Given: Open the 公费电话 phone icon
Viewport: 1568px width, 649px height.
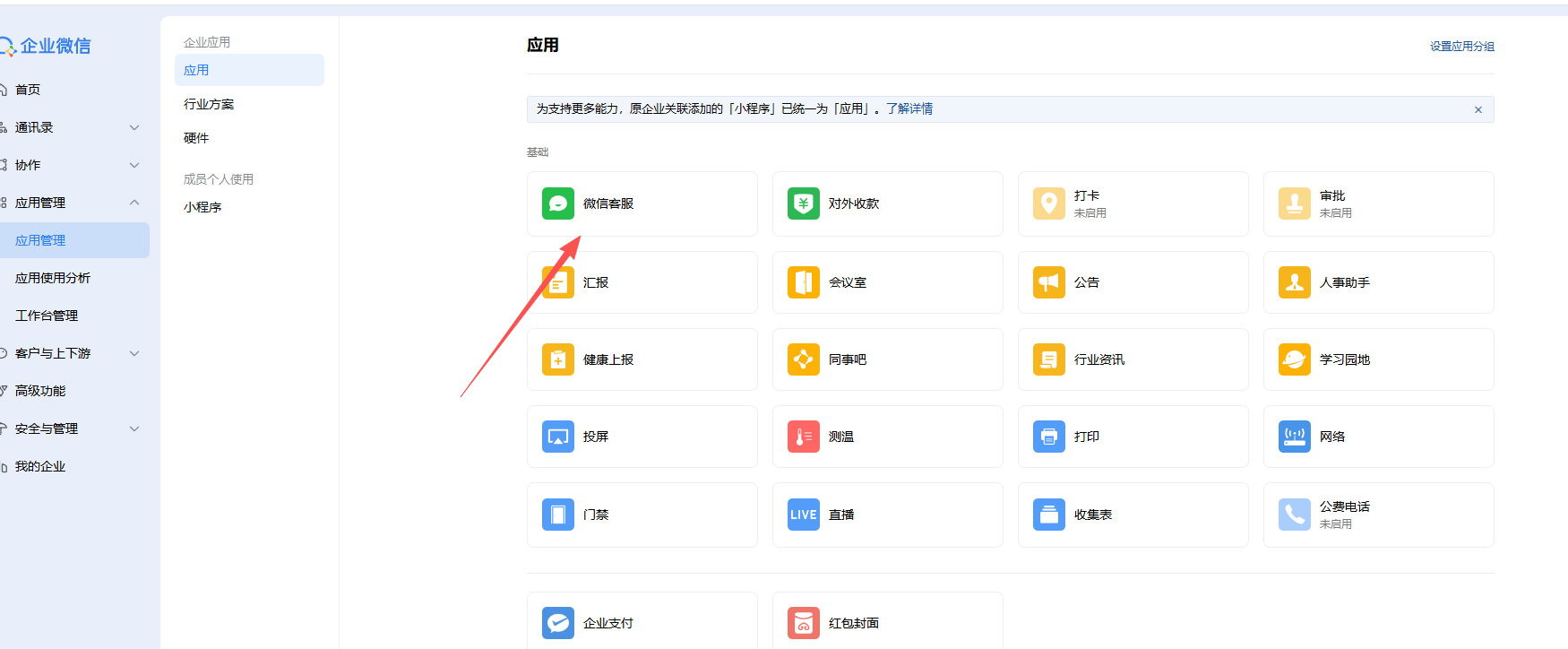Looking at the screenshot, I should (1295, 515).
